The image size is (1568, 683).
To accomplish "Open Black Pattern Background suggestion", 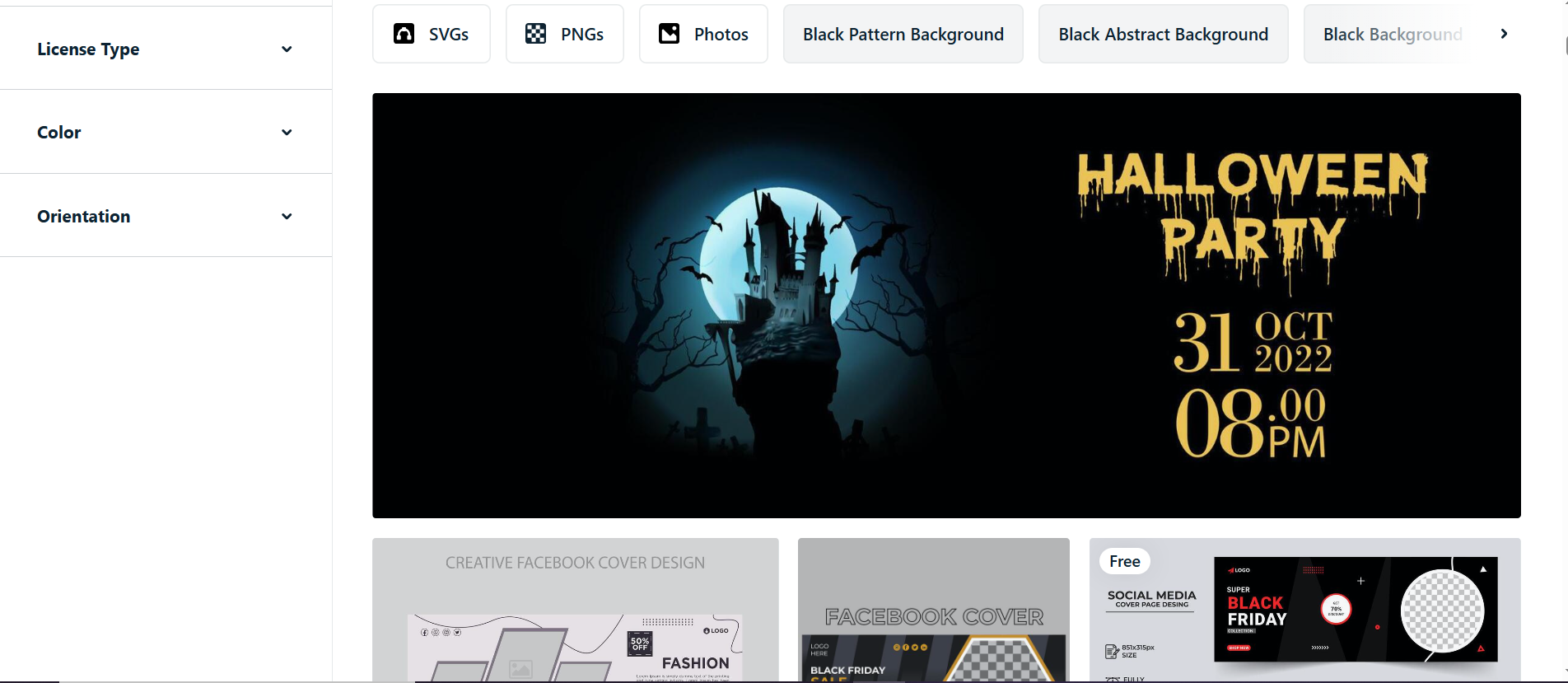I will [903, 34].
